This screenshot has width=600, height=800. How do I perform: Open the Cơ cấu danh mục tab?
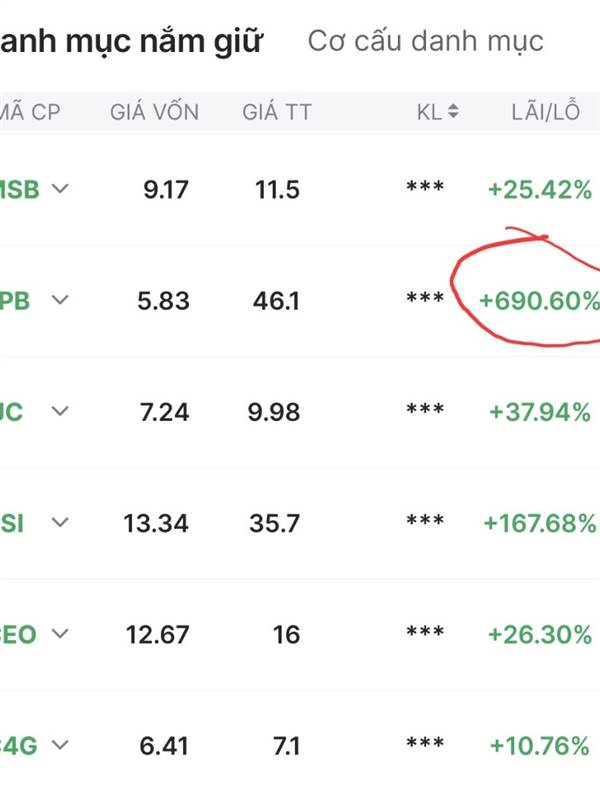[x=425, y=41]
